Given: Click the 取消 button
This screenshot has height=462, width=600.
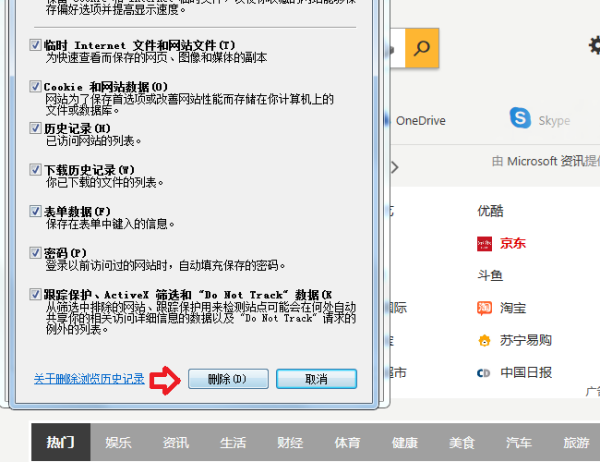Looking at the screenshot, I should click(x=316, y=379).
